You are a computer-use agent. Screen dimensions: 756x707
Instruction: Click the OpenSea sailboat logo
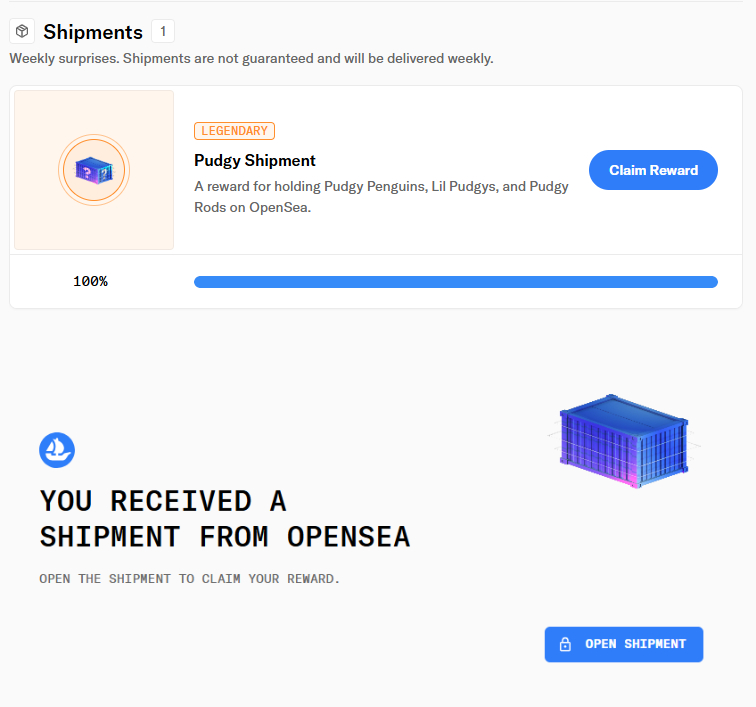tap(57, 450)
